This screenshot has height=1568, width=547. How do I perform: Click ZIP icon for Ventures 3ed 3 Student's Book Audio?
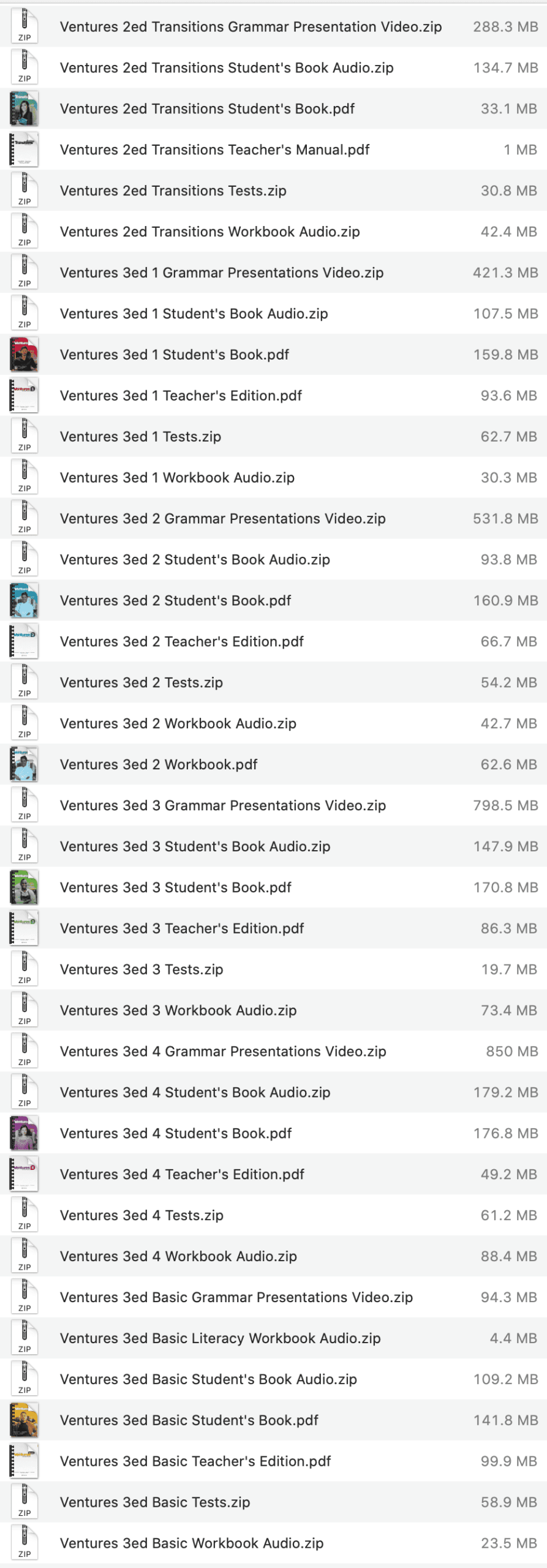click(x=25, y=847)
